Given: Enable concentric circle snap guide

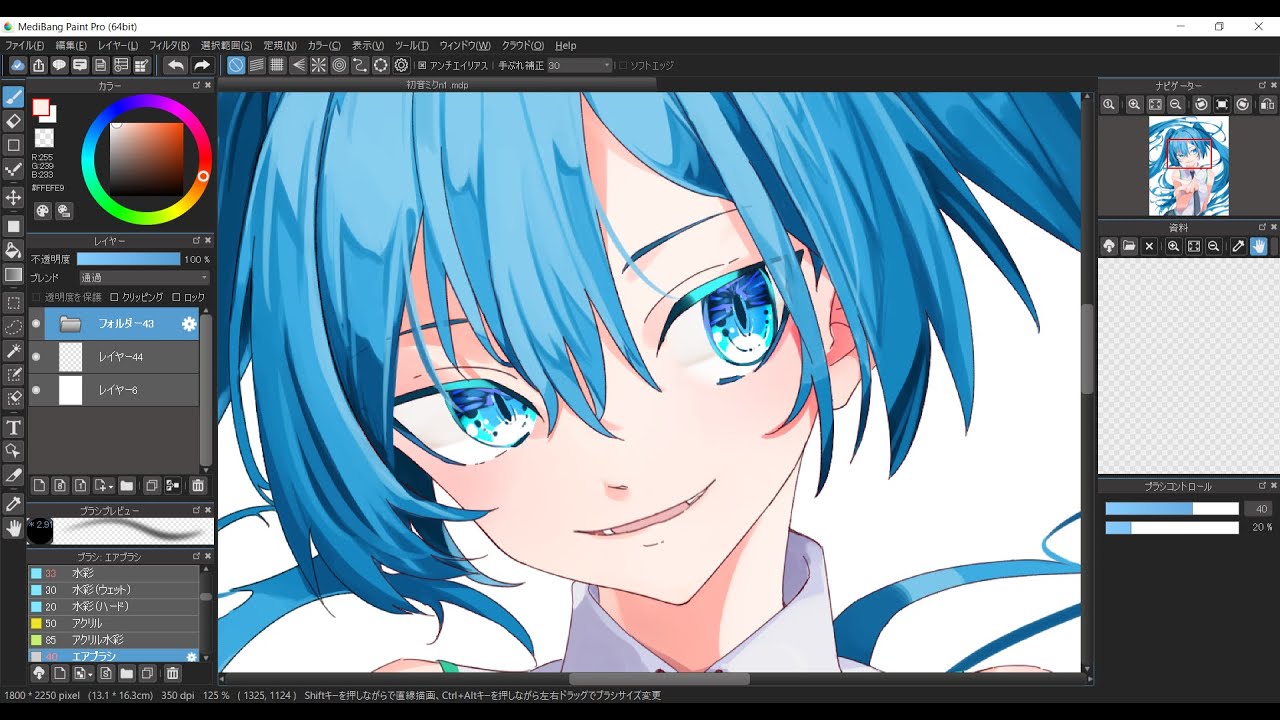Looking at the screenshot, I should pos(339,65).
